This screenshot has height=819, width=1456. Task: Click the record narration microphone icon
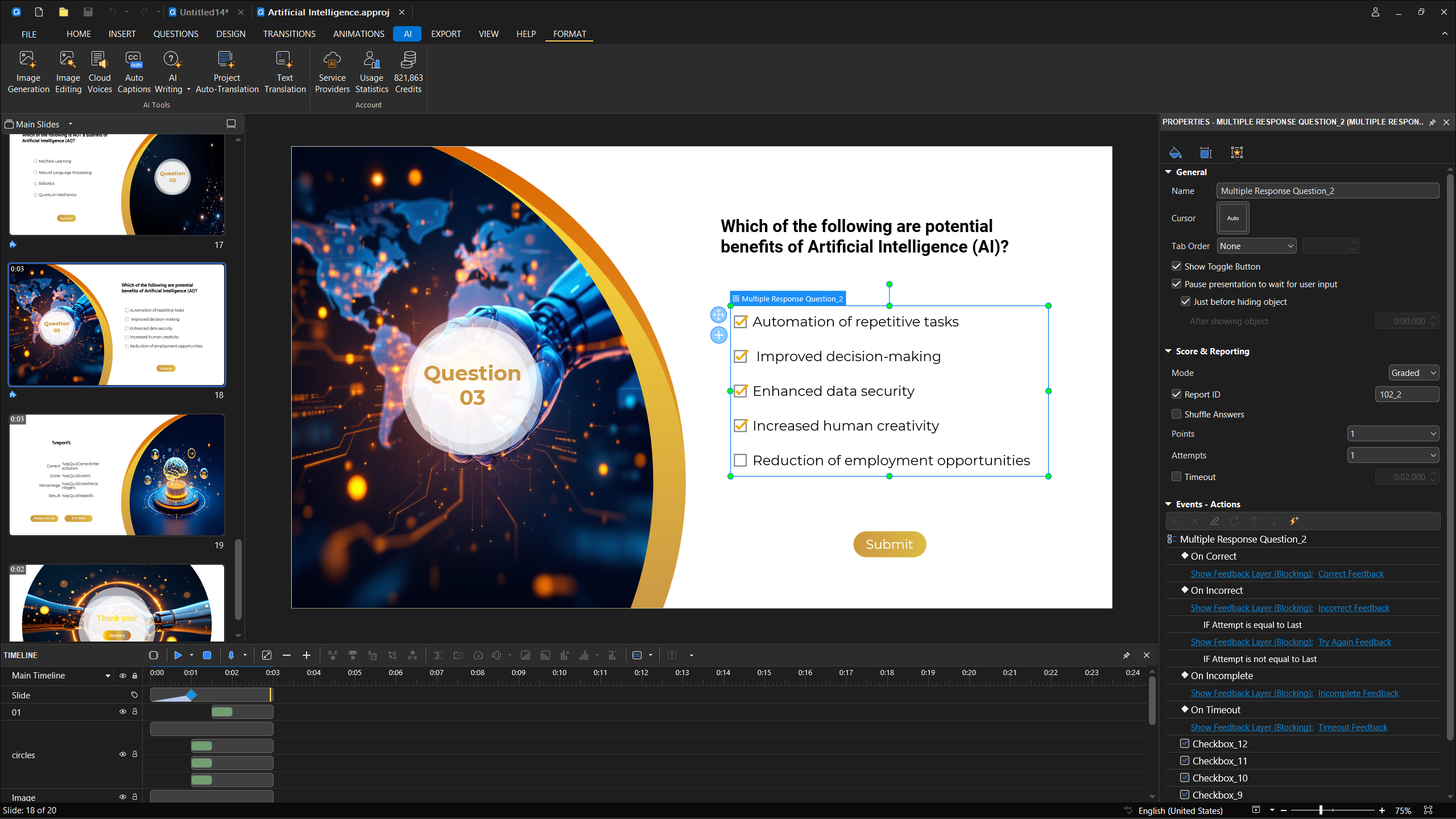231,655
